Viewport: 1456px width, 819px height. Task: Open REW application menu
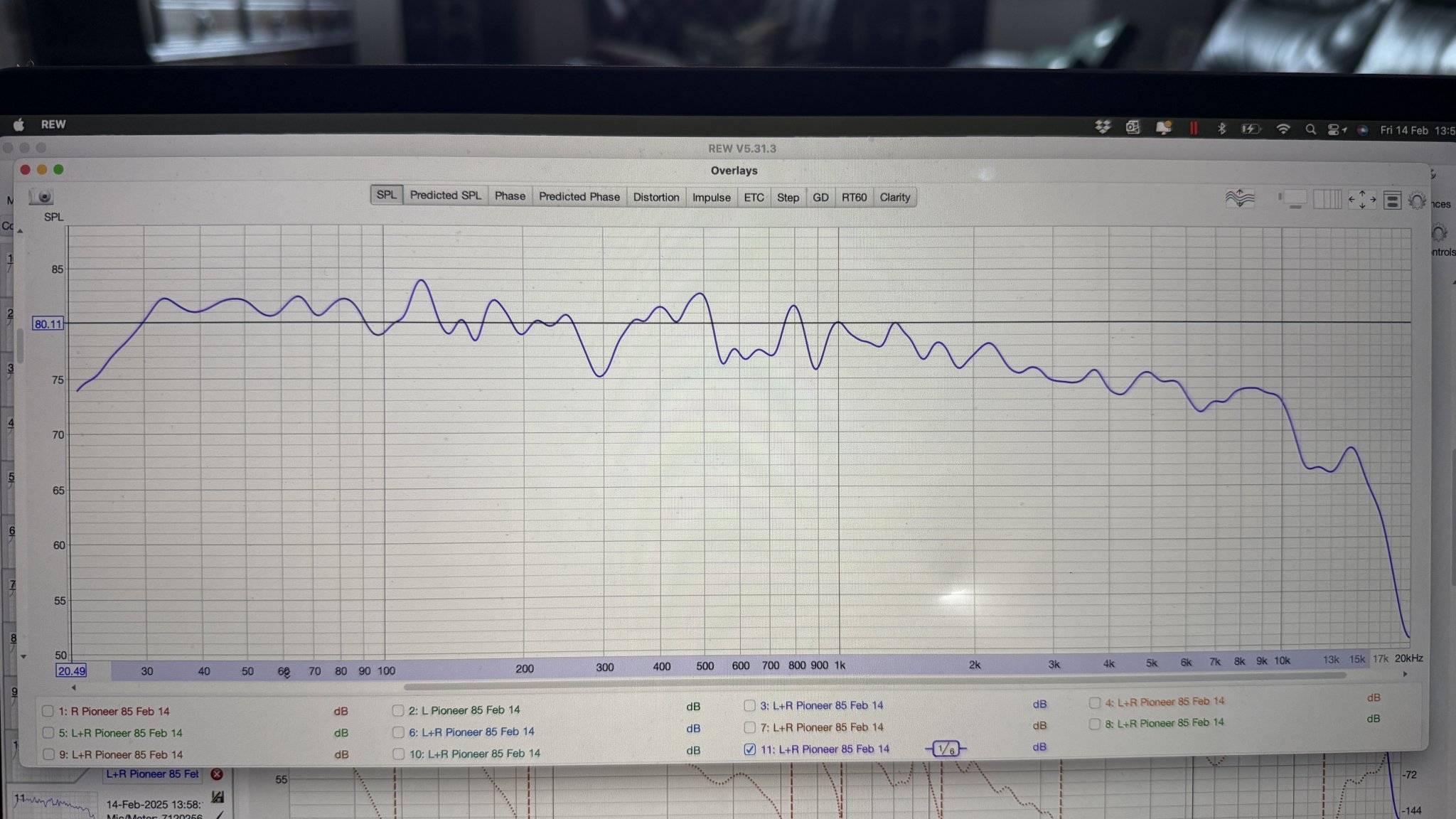[53, 124]
